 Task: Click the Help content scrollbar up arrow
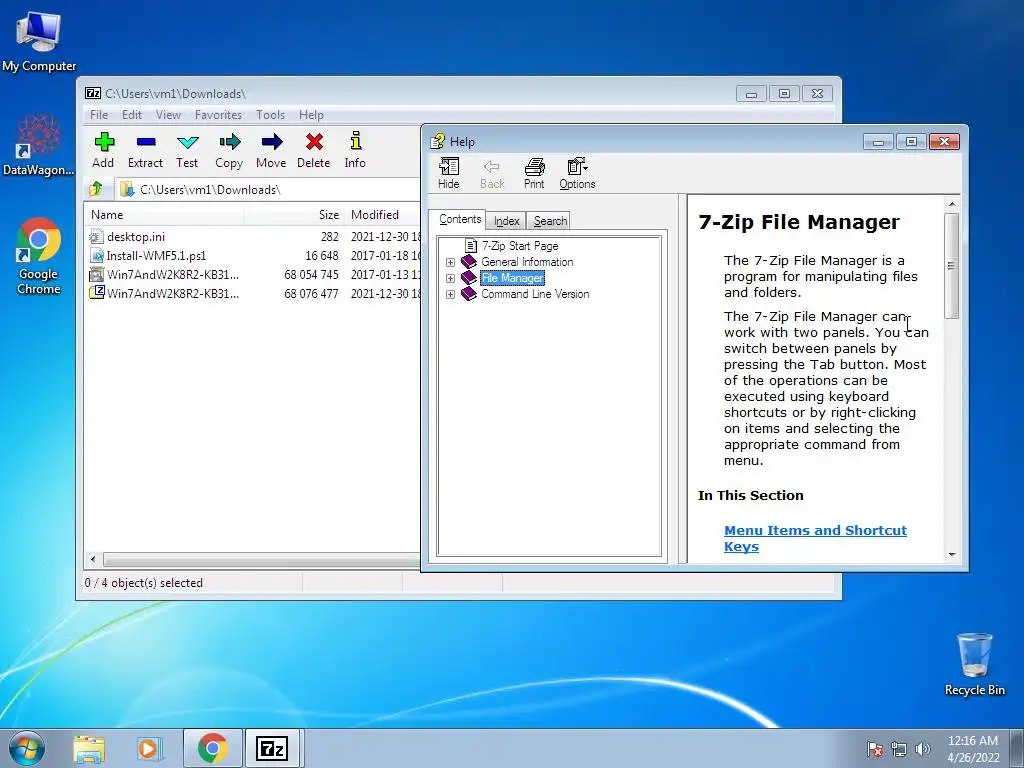(x=952, y=204)
